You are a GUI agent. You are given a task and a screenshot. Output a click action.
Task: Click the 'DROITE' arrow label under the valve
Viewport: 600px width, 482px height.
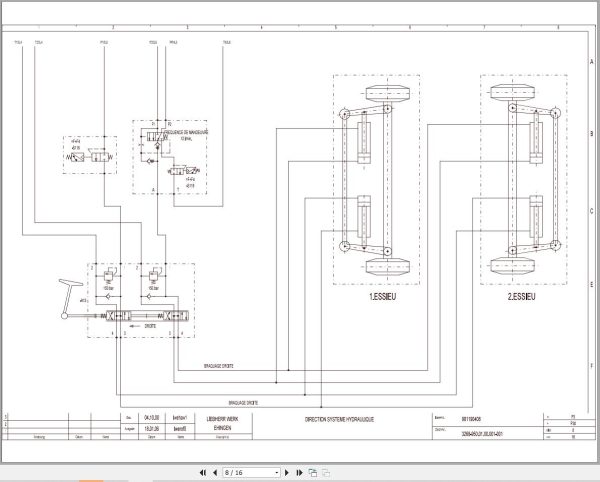150,326
